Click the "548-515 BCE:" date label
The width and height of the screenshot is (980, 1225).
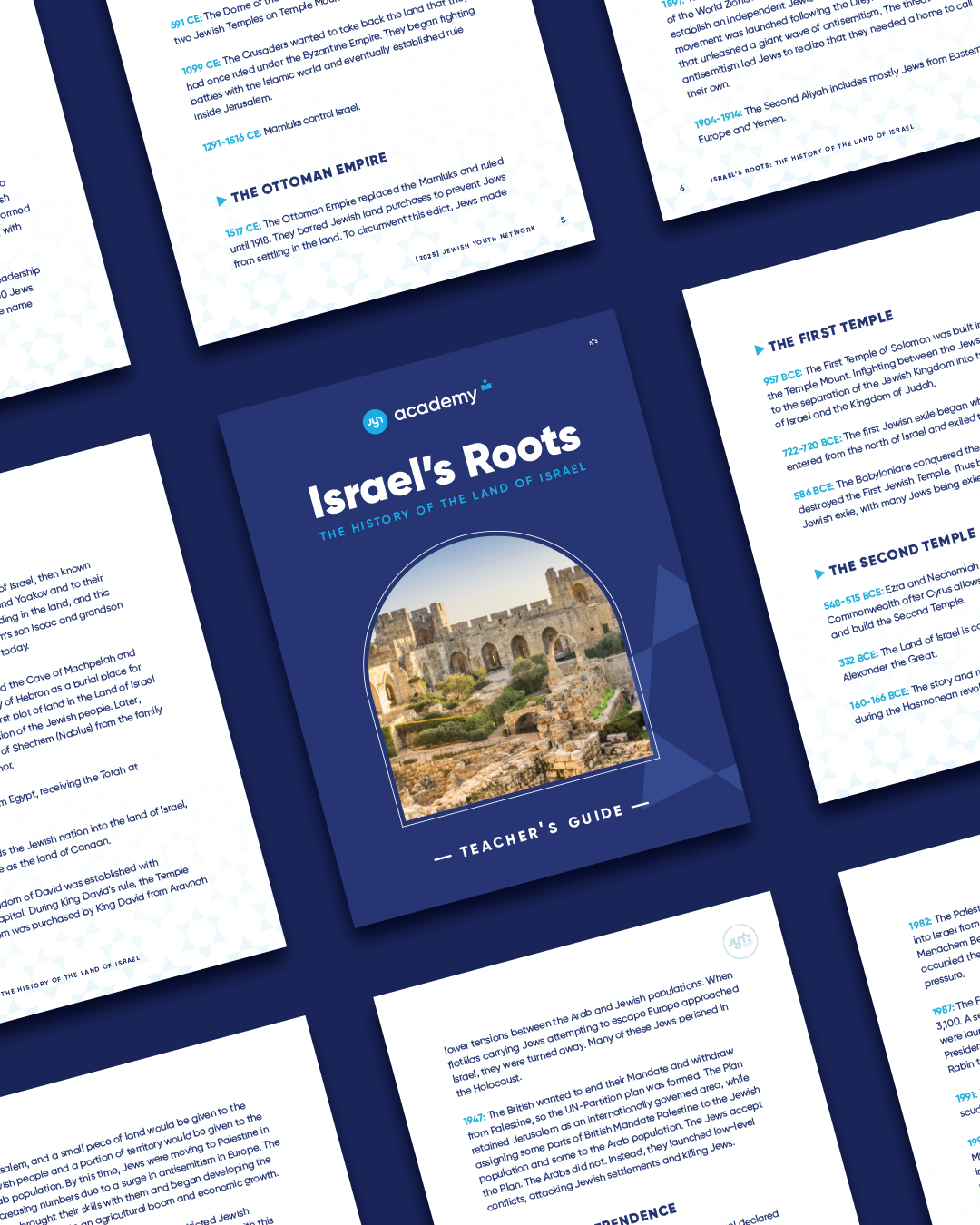pyautogui.click(x=853, y=599)
